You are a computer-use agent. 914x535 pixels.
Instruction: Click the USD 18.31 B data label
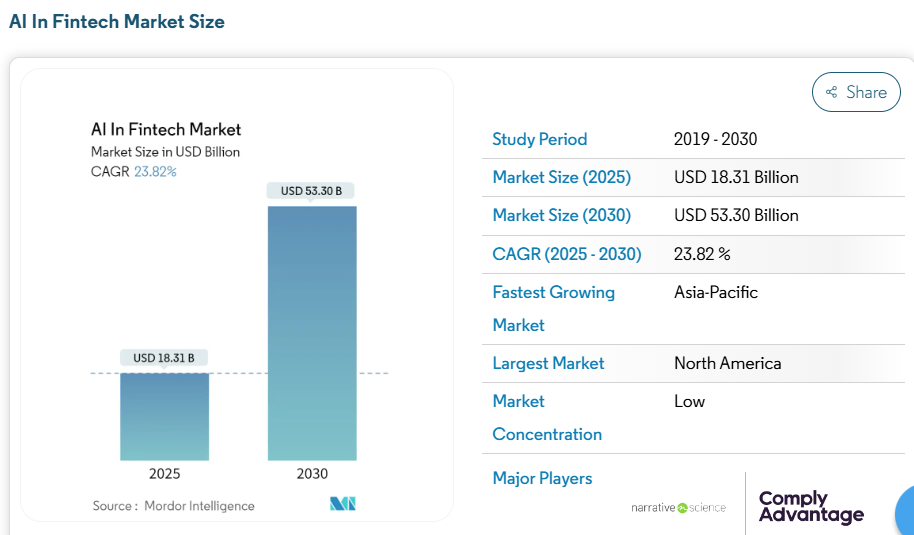click(164, 358)
